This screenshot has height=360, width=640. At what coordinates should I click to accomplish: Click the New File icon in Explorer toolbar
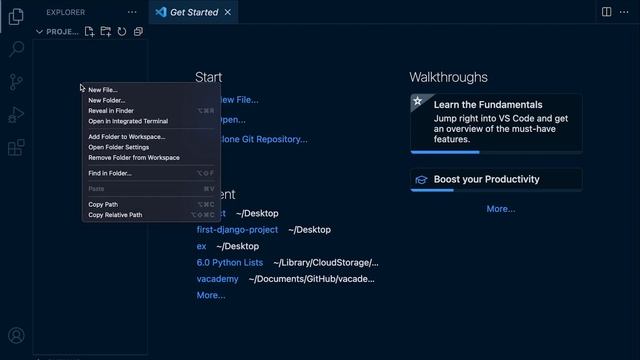point(89,31)
